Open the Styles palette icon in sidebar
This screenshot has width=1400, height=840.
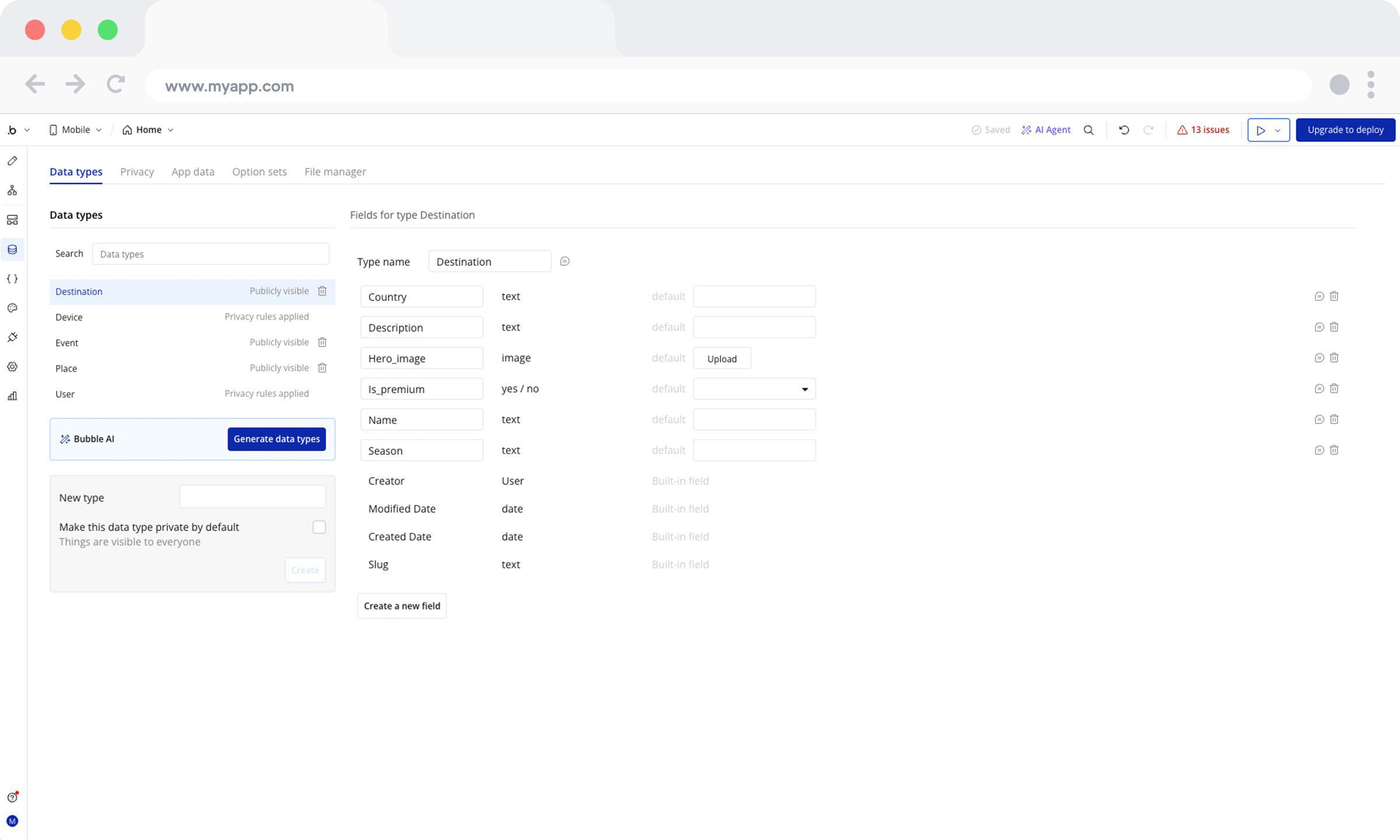coord(12,308)
